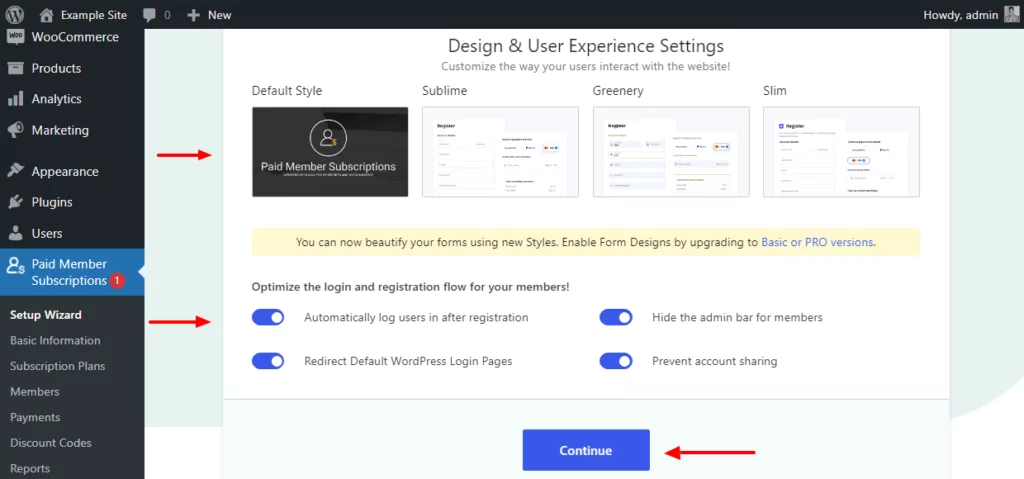Open Paid Member Subscriptions menu
The height and width of the screenshot is (479, 1024).
coord(72,273)
